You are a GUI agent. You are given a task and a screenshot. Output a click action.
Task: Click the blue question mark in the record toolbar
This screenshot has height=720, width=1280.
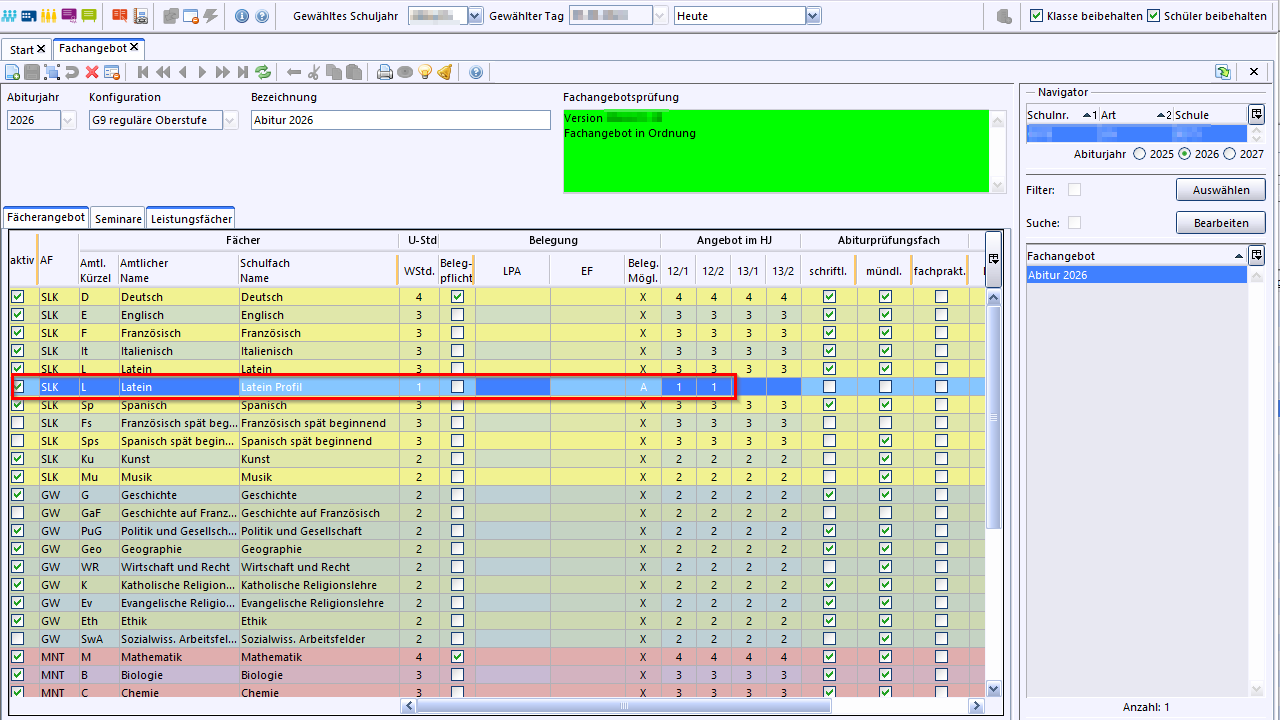476,72
